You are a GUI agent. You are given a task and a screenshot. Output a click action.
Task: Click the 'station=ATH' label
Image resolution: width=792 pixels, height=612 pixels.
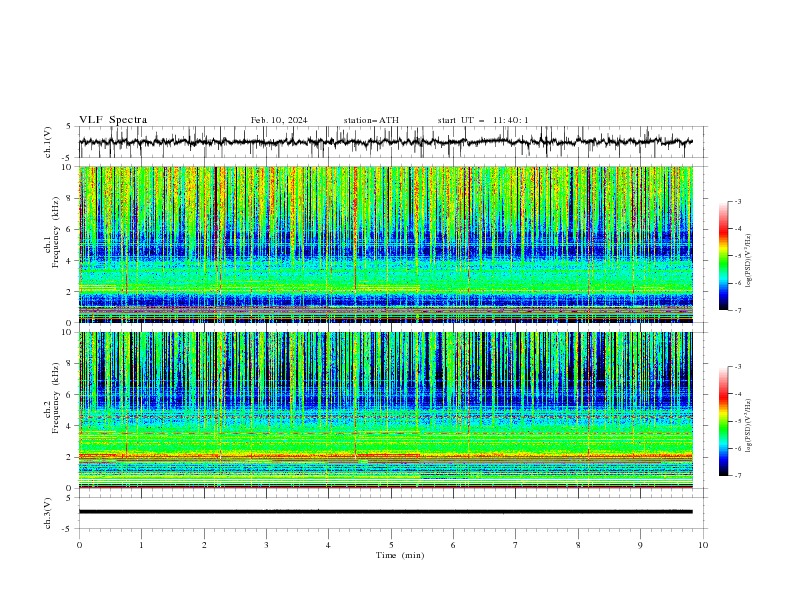coord(371,120)
